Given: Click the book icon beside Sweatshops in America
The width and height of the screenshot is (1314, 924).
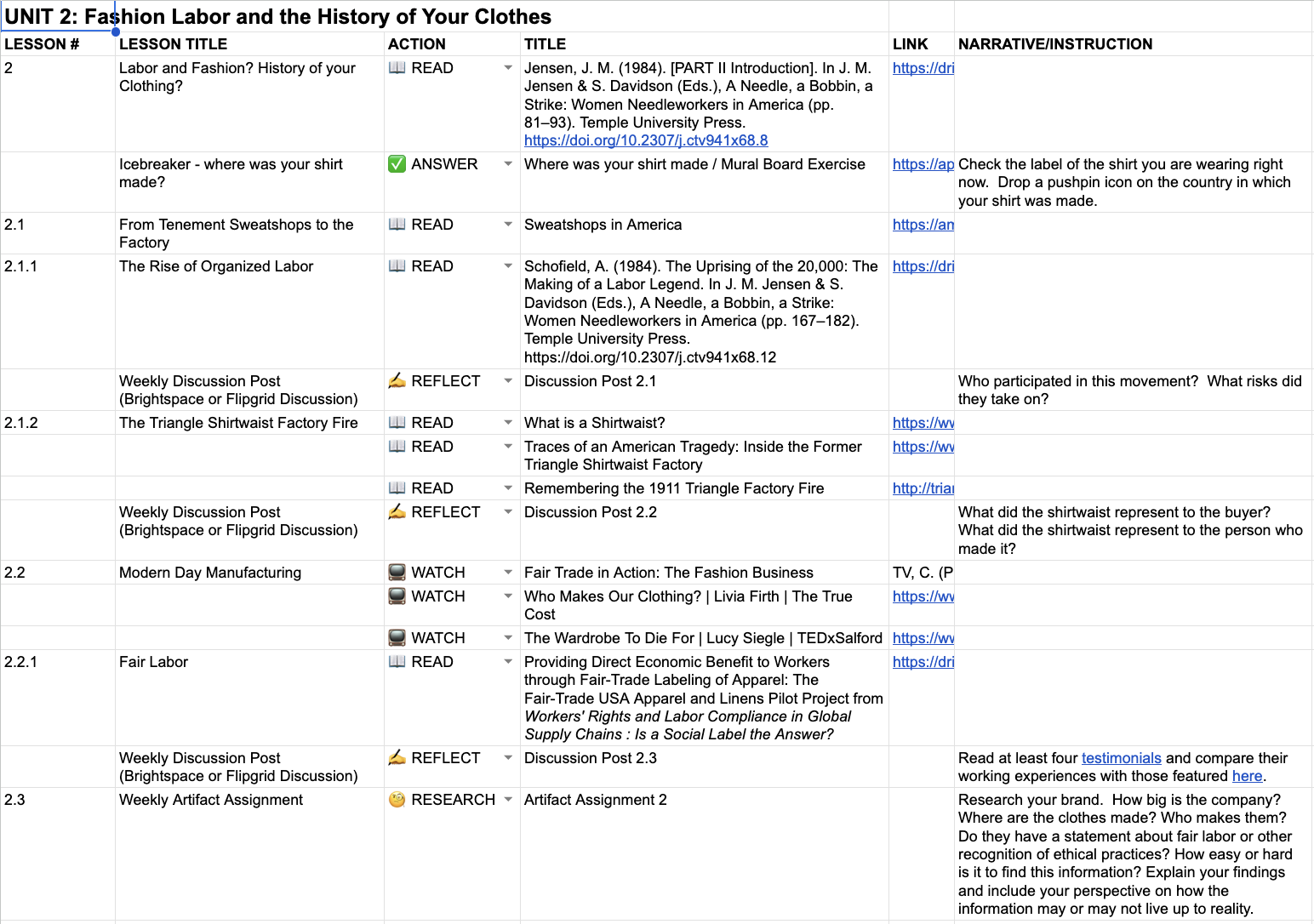Looking at the screenshot, I should click(x=397, y=225).
